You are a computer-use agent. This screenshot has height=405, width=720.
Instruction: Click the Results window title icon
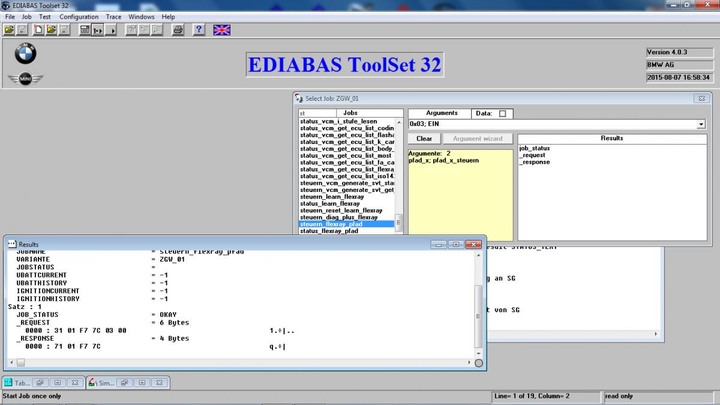[x=12, y=244]
